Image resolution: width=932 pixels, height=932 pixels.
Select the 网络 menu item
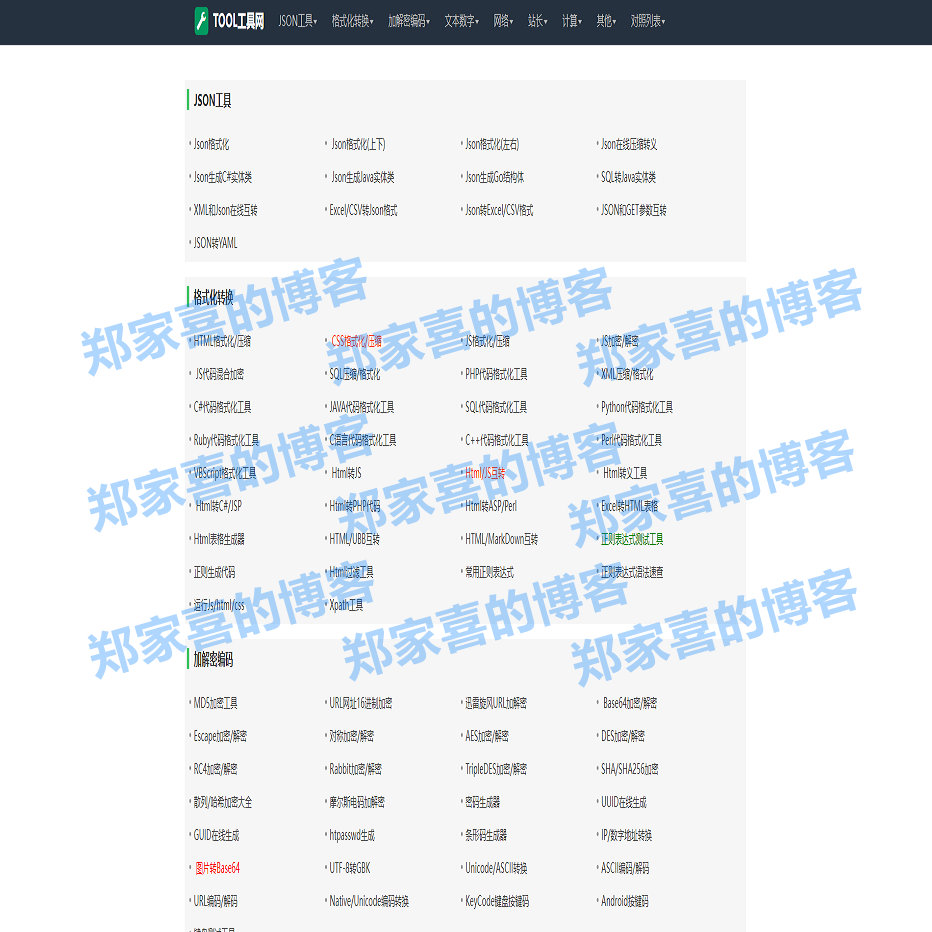pos(505,21)
